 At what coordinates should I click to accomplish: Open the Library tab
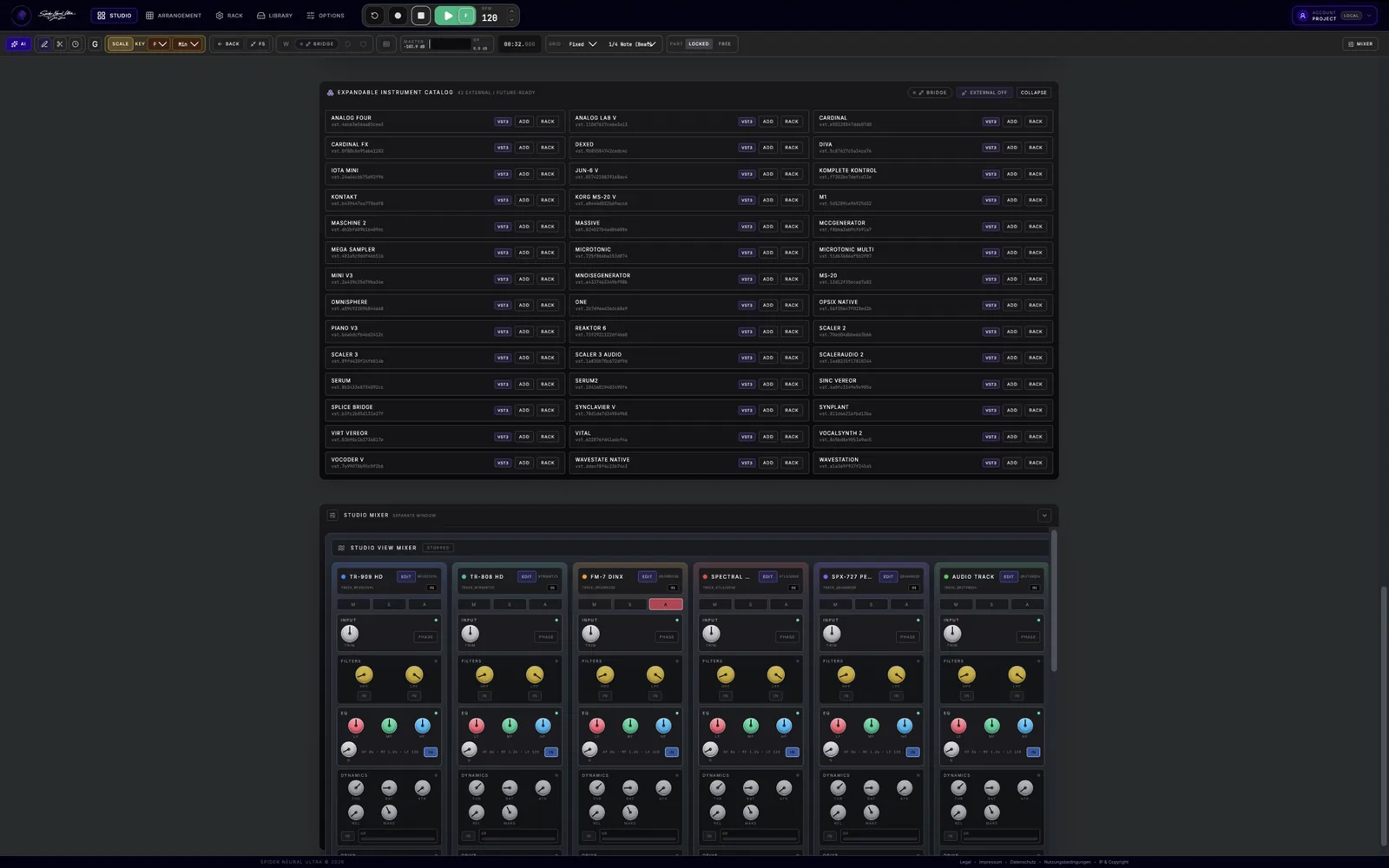click(x=274, y=16)
